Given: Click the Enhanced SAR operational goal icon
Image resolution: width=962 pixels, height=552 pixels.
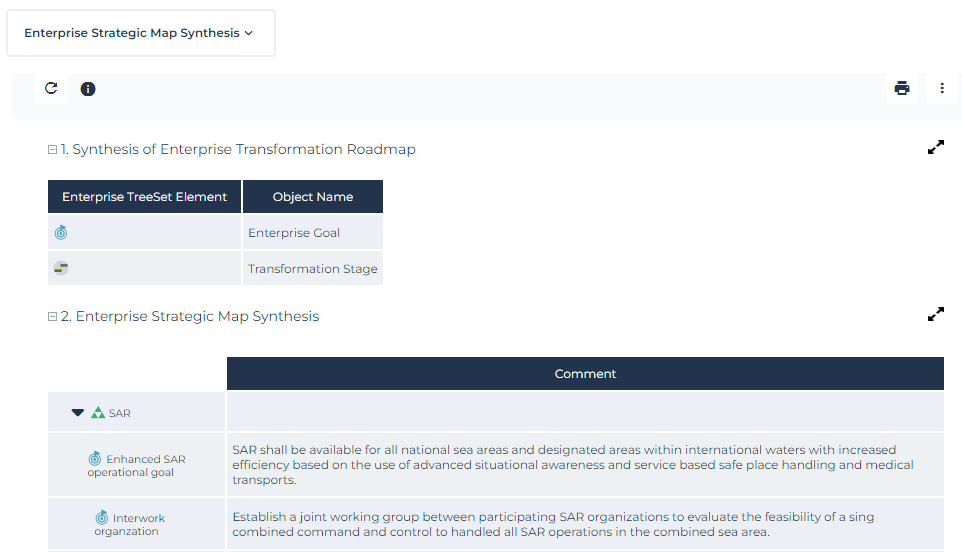Looking at the screenshot, I should click(95, 458).
